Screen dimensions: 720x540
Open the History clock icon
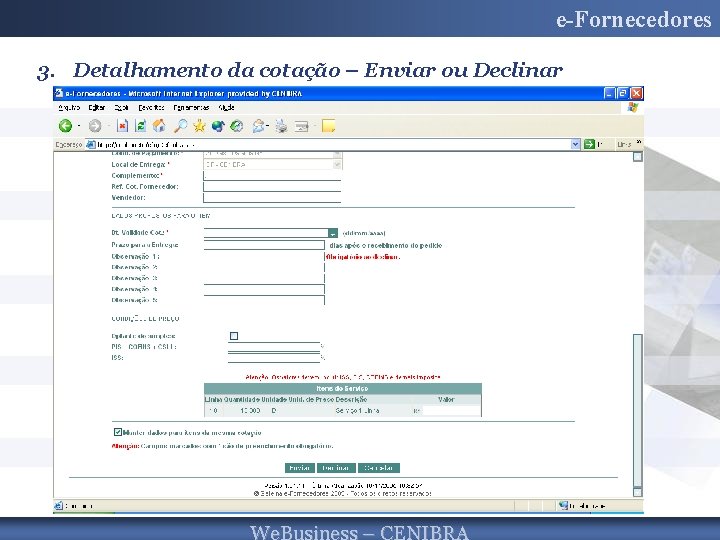pyautogui.click(x=236, y=126)
